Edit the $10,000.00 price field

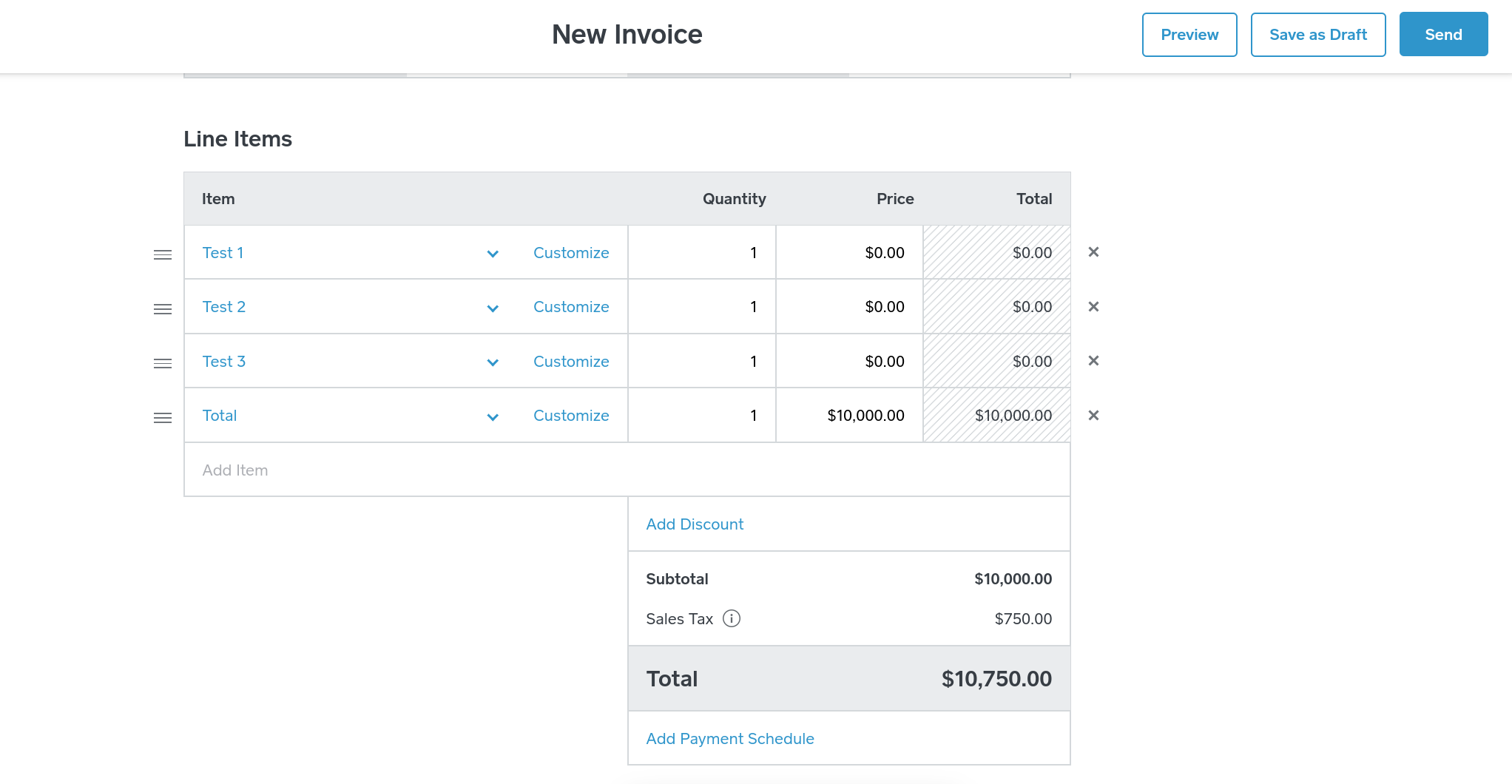coord(849,416)
